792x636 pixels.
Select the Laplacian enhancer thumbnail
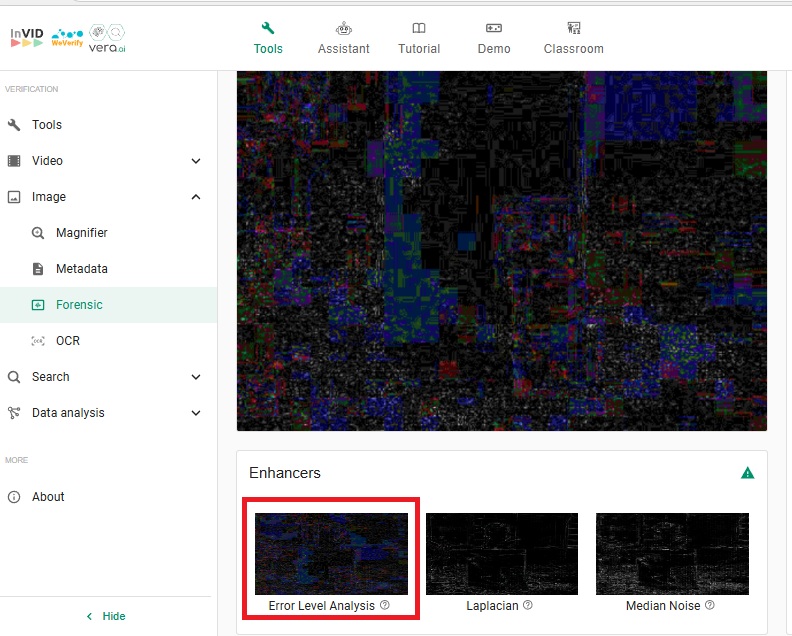point(502,554)
